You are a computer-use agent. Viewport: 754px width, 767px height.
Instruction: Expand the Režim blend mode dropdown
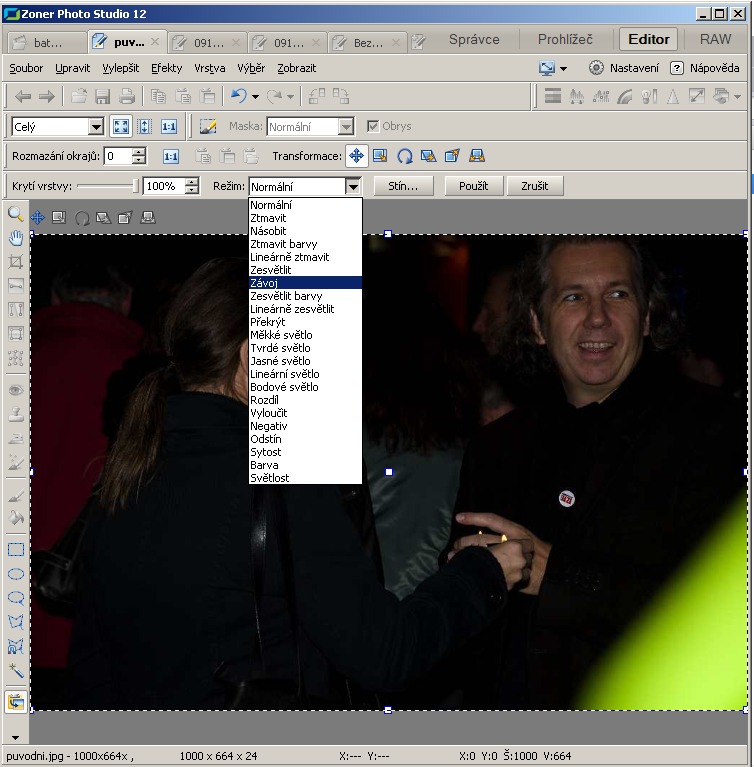(352, 186)
